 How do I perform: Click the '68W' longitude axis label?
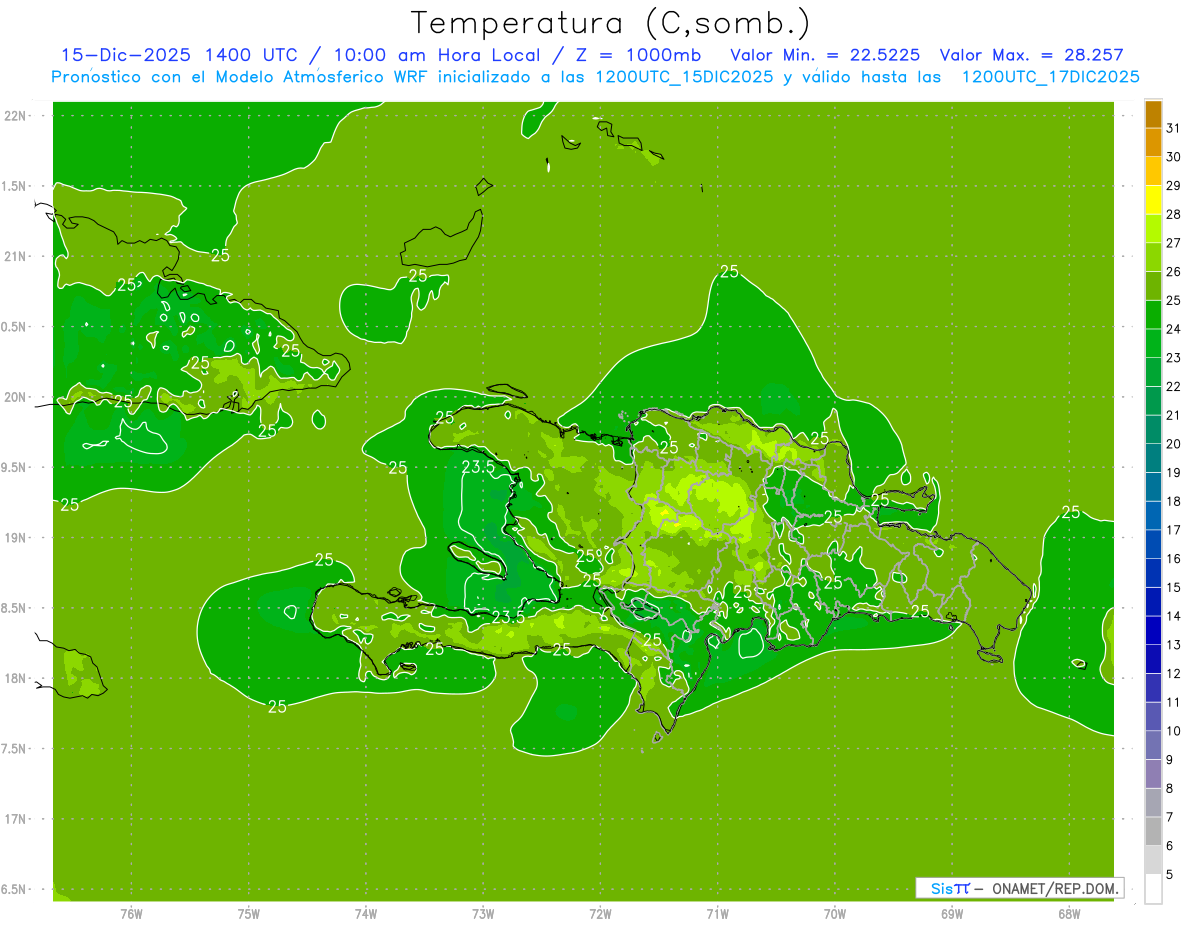1069,913
